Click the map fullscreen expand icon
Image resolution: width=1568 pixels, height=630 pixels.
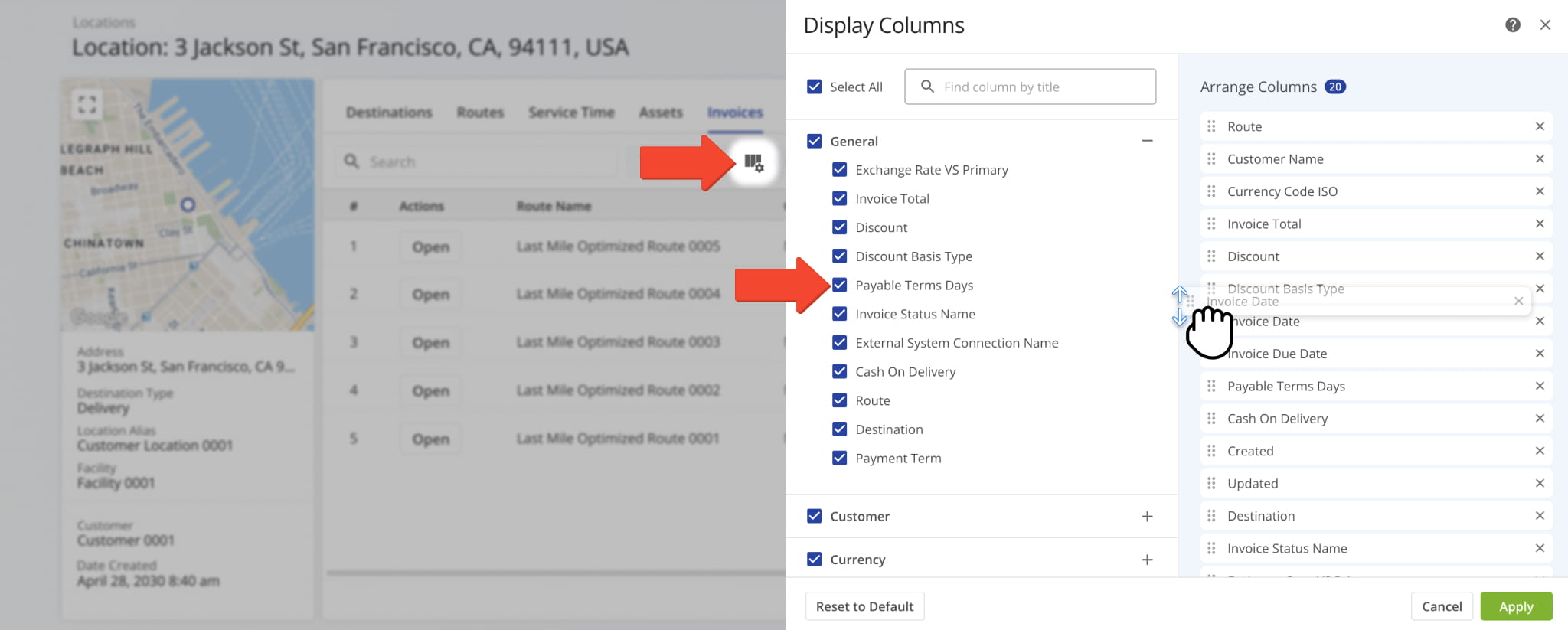(x=87, y=103)
